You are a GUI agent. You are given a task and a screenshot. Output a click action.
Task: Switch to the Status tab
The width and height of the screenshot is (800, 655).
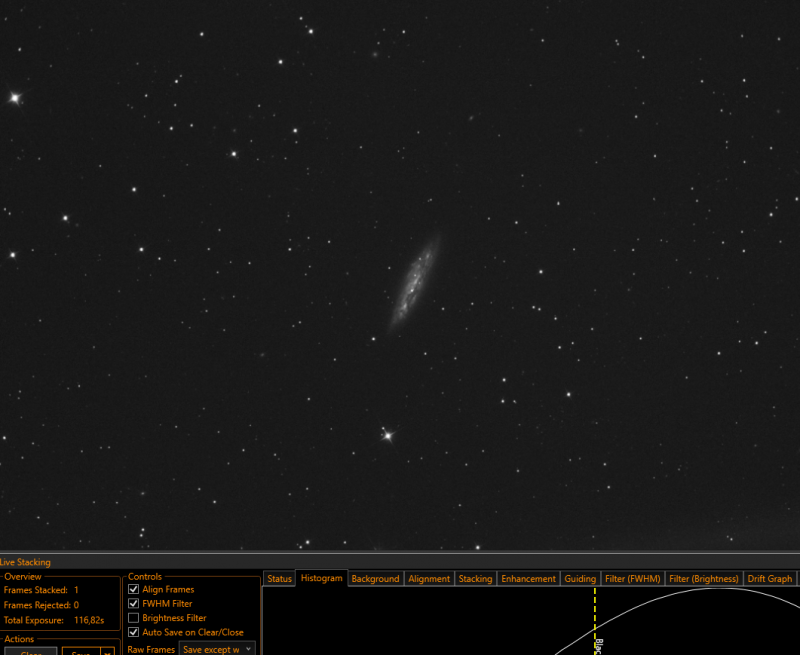click(x=279, y=578)
